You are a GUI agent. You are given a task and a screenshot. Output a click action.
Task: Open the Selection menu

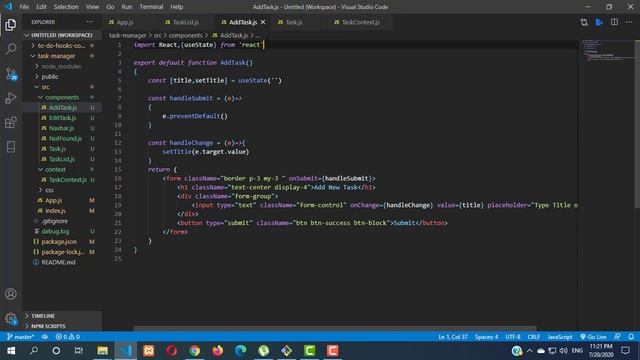coord(66,7)
